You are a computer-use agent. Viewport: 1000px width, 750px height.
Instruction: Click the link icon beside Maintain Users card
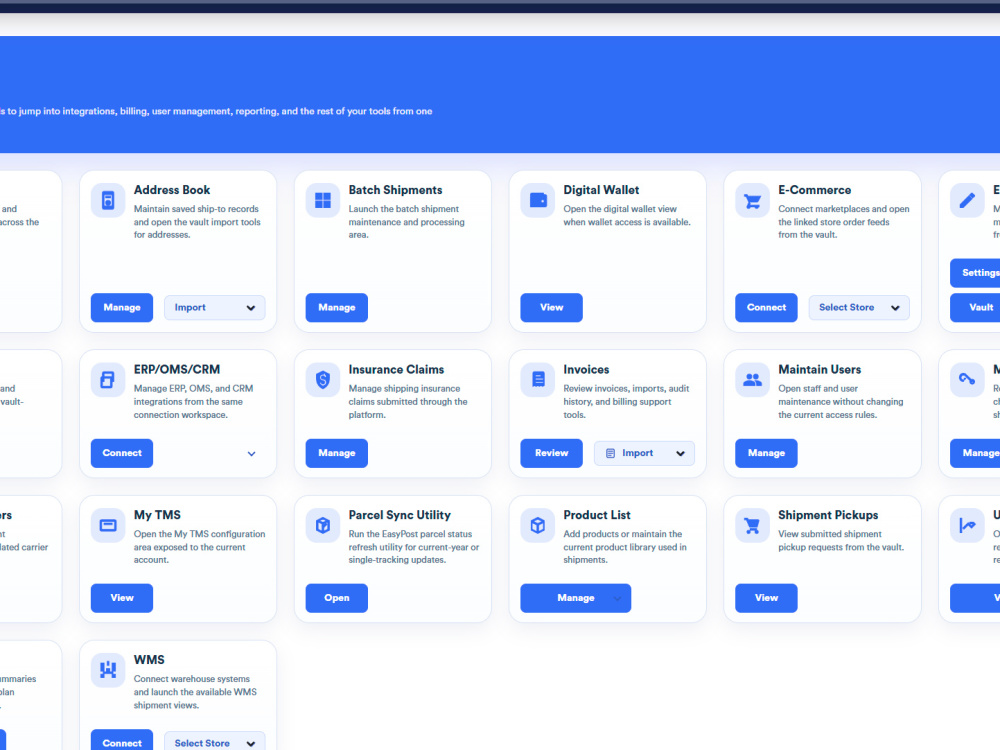967,380
